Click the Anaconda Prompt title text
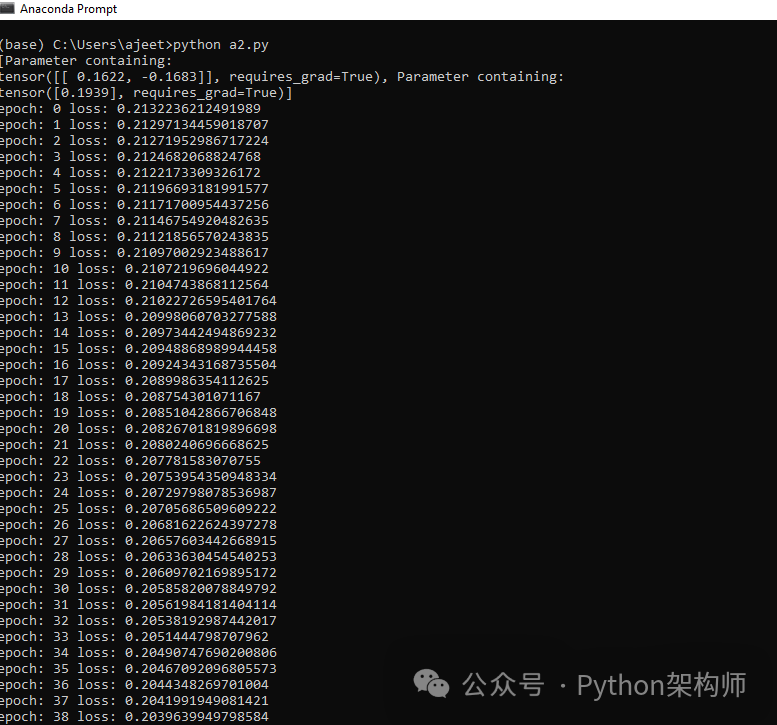 68,9
